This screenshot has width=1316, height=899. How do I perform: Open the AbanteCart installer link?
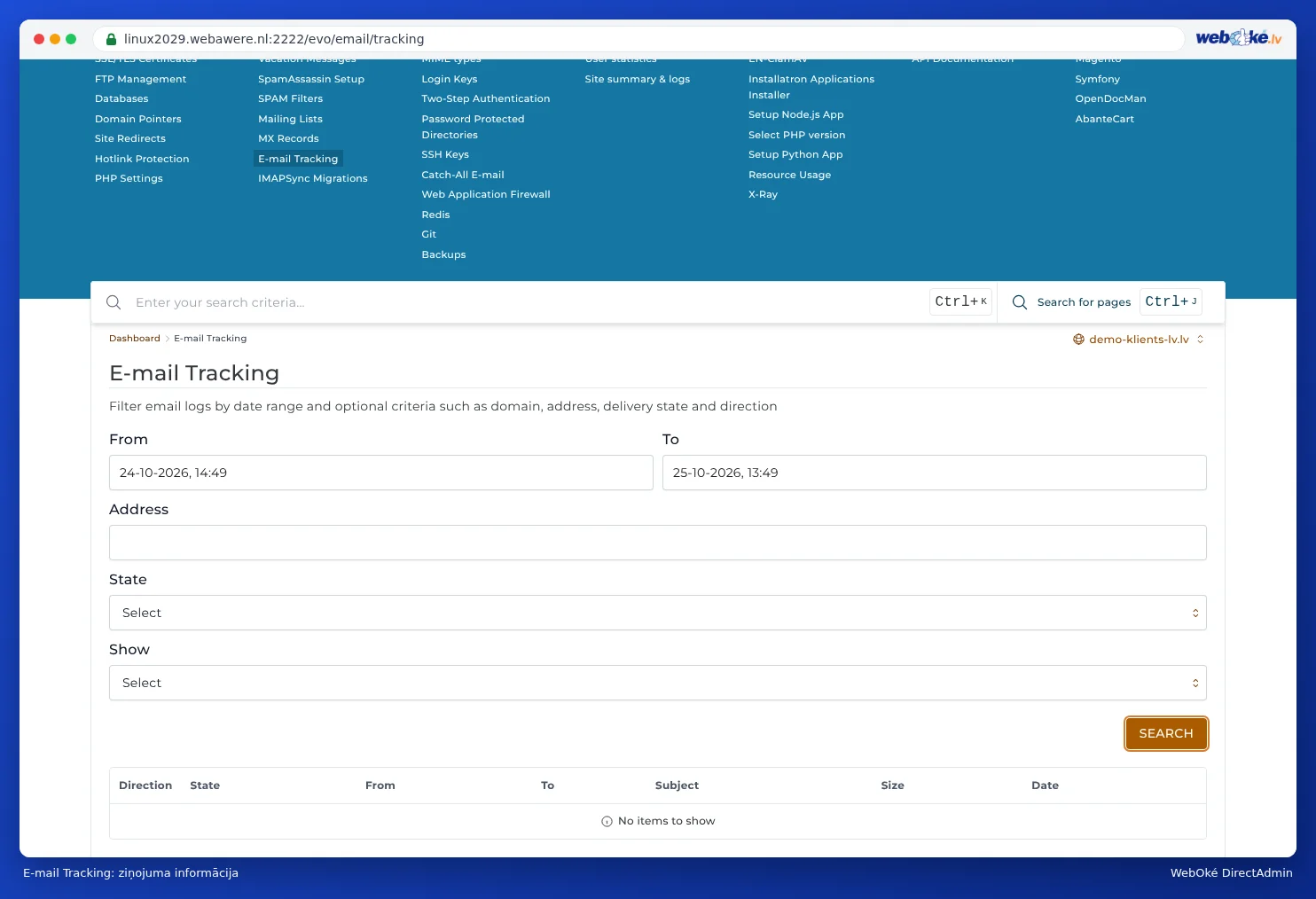[1104, 119]
